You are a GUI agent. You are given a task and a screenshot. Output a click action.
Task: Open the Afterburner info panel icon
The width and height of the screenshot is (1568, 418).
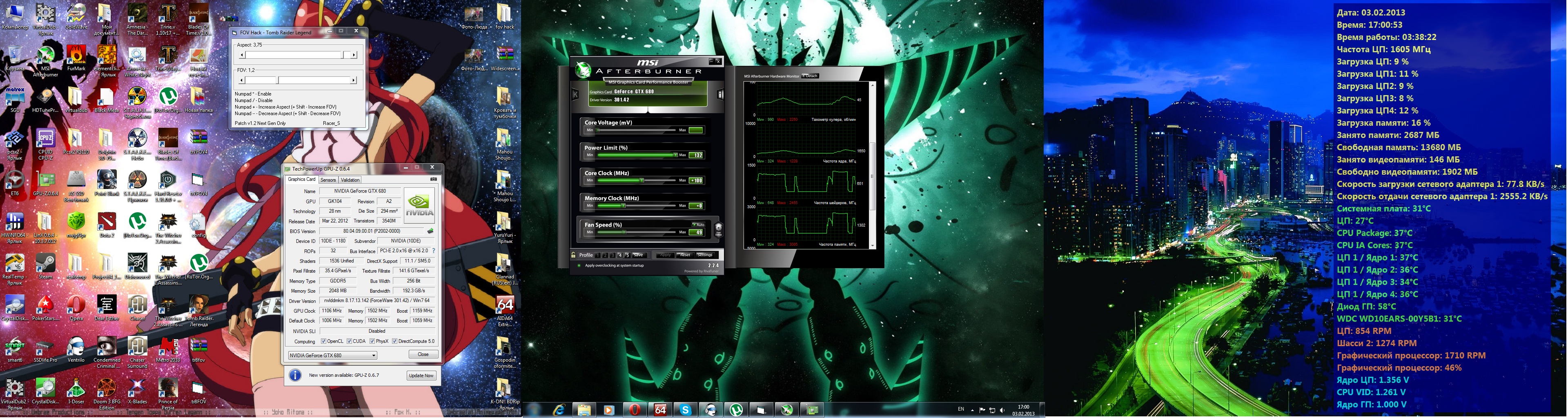[720, 94]
